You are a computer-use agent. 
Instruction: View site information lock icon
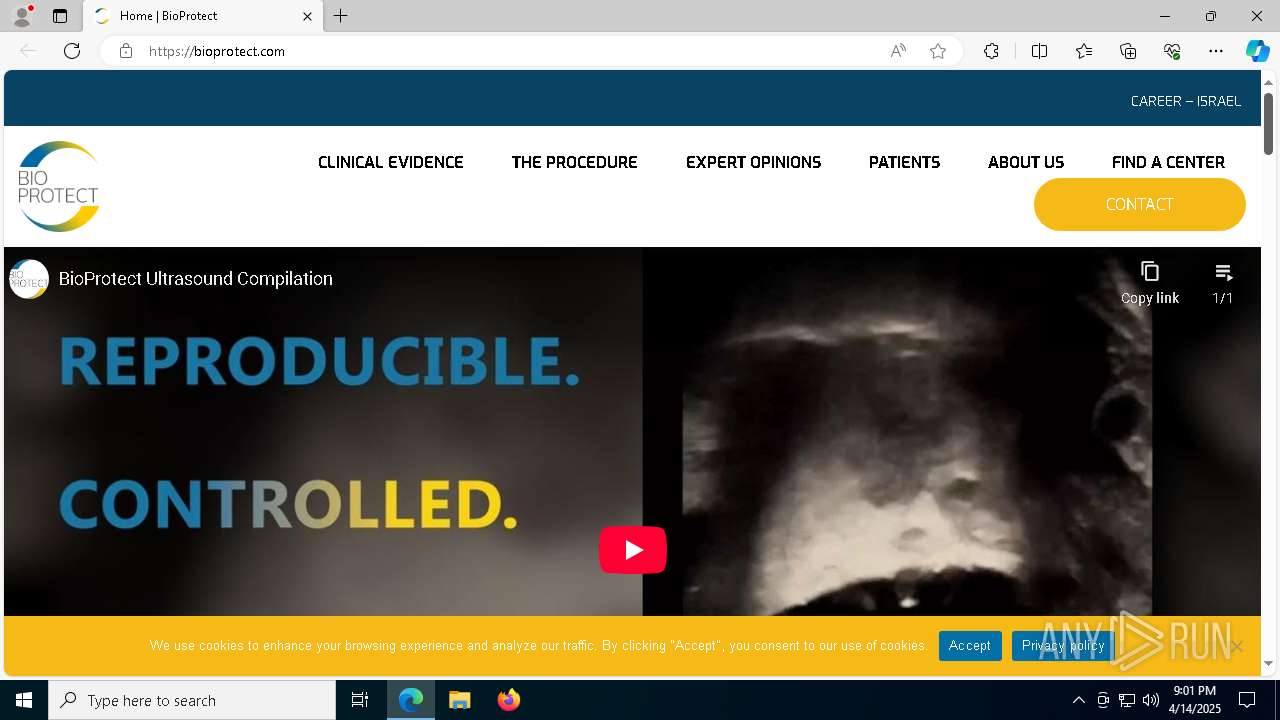pyautogui.click(x=126, y=51)
